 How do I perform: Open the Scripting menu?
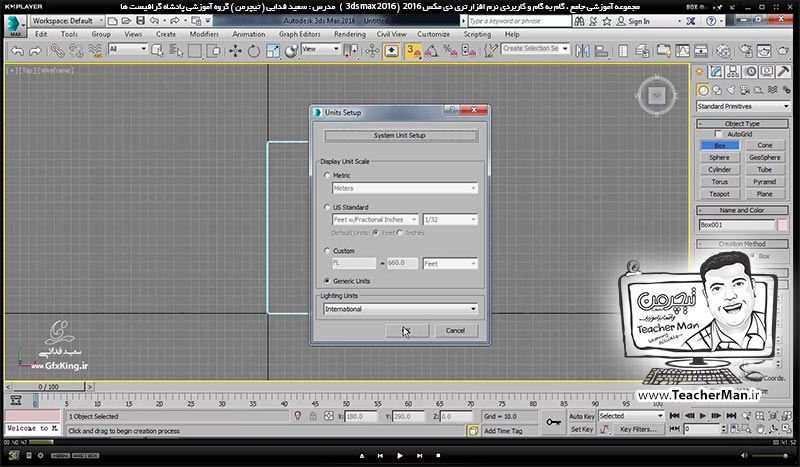tap(477, 34)
